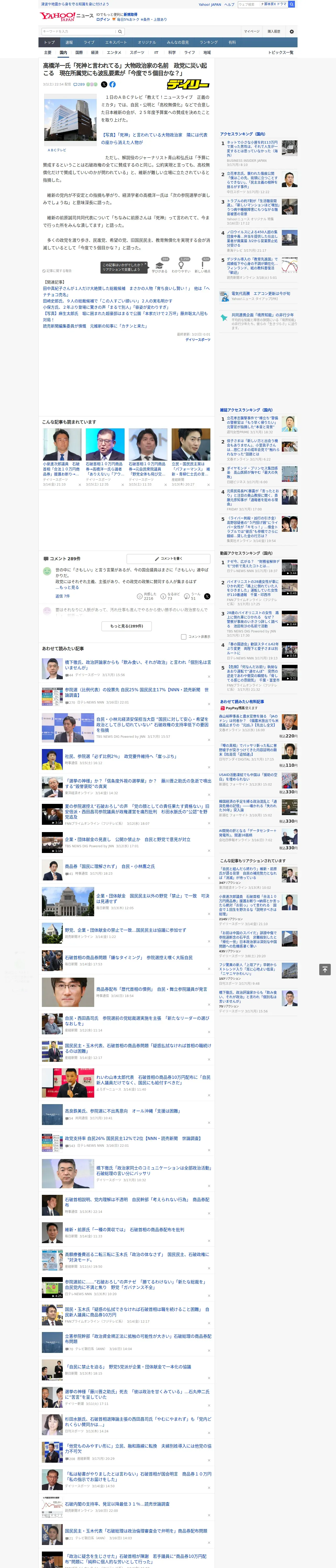Select the 有料 navigation tab

click(x=232, y=43)
